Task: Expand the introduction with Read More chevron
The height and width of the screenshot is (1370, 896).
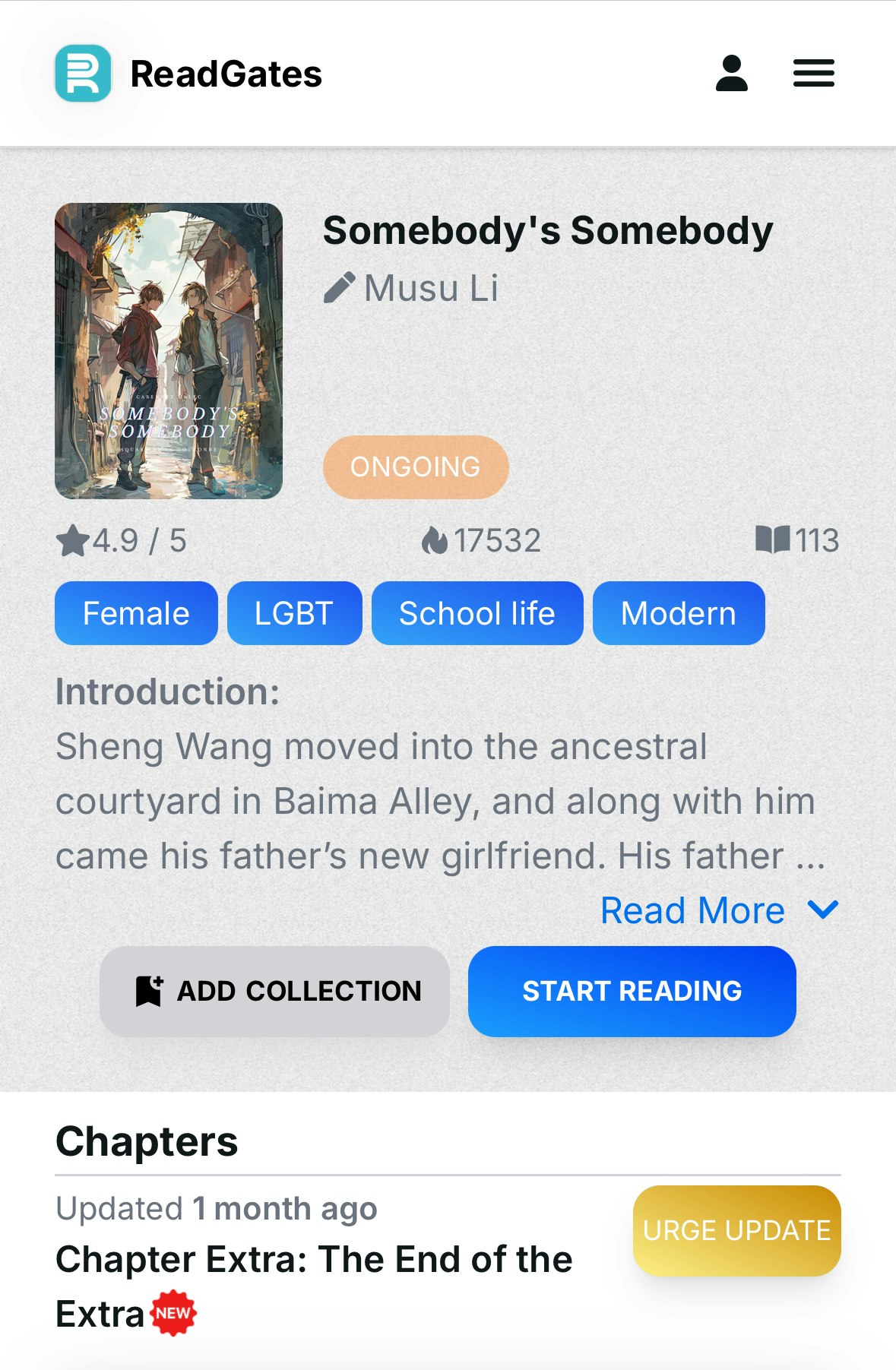Action: (823, 910)
